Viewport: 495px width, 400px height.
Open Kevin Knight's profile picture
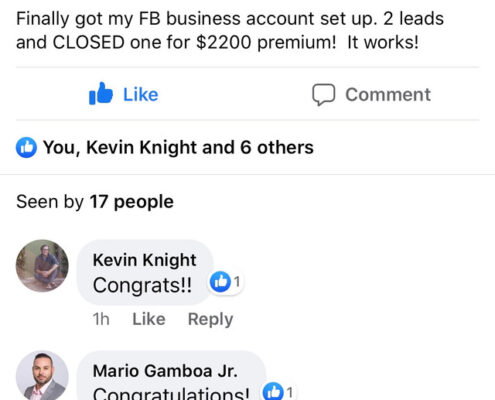42,266
